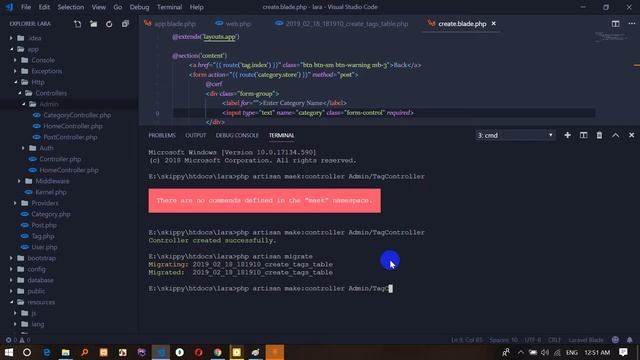Image resolution: width=640 pixels, height=360 pixels.
Task: Add a new terminal instance
Action: pyautogui.click(x=567, y=135)
